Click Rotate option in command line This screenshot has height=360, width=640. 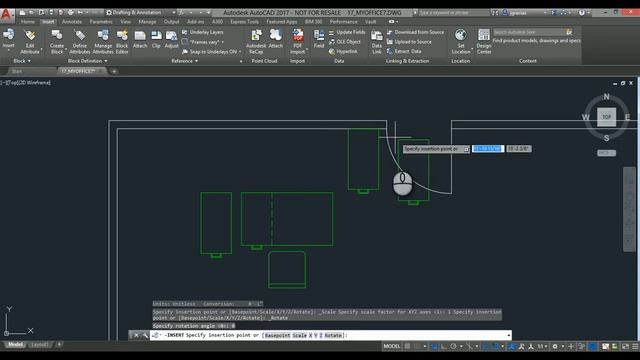tap(333, 335)
